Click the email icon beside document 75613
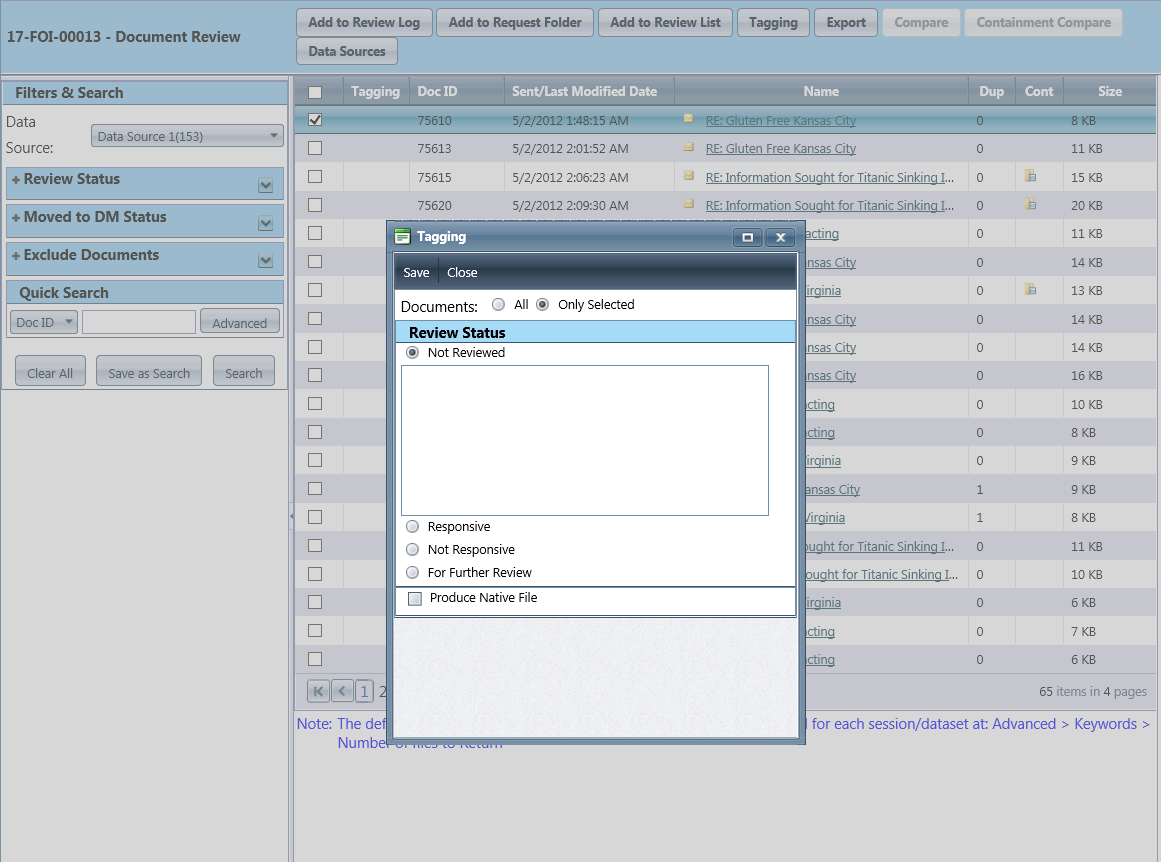Screen dimensions: 1161x862 pos(688,148)
